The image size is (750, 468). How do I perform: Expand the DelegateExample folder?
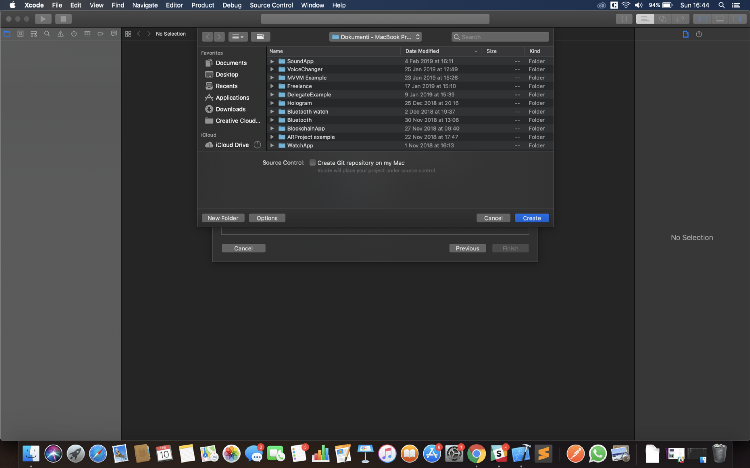[x=272, y=95]
